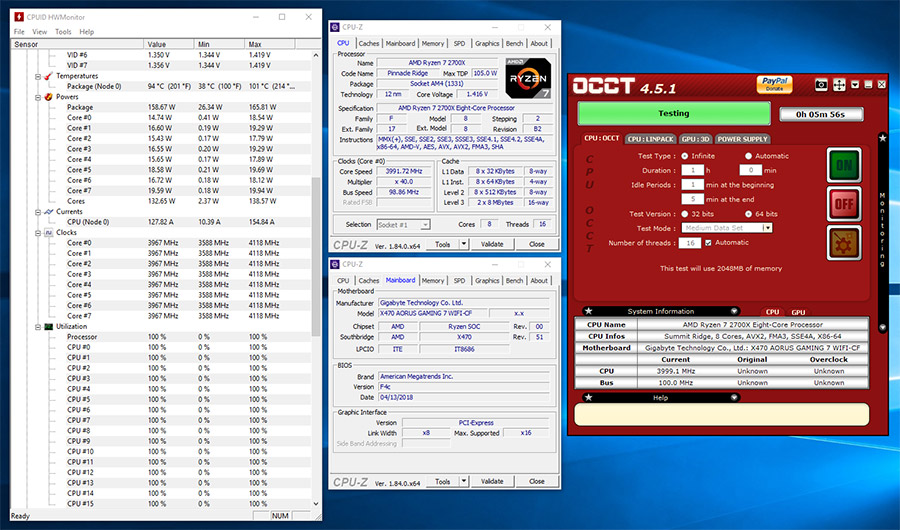Select the 32 bits test version
900x530 pixels.
(685, 214)
